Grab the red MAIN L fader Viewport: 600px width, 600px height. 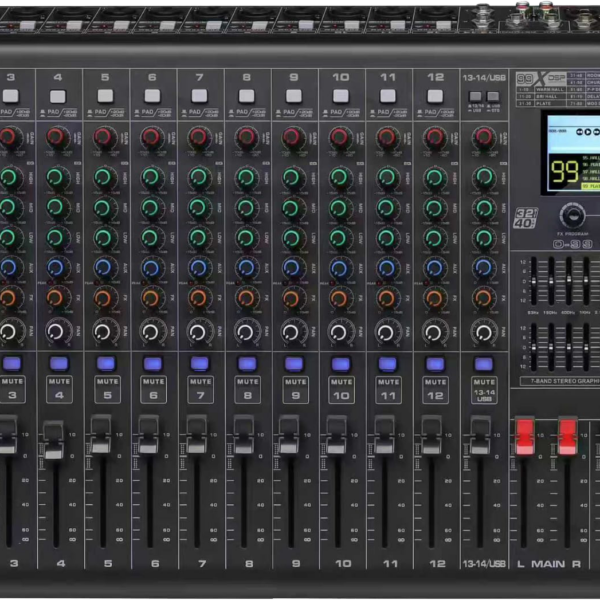(x=525, y=436)
